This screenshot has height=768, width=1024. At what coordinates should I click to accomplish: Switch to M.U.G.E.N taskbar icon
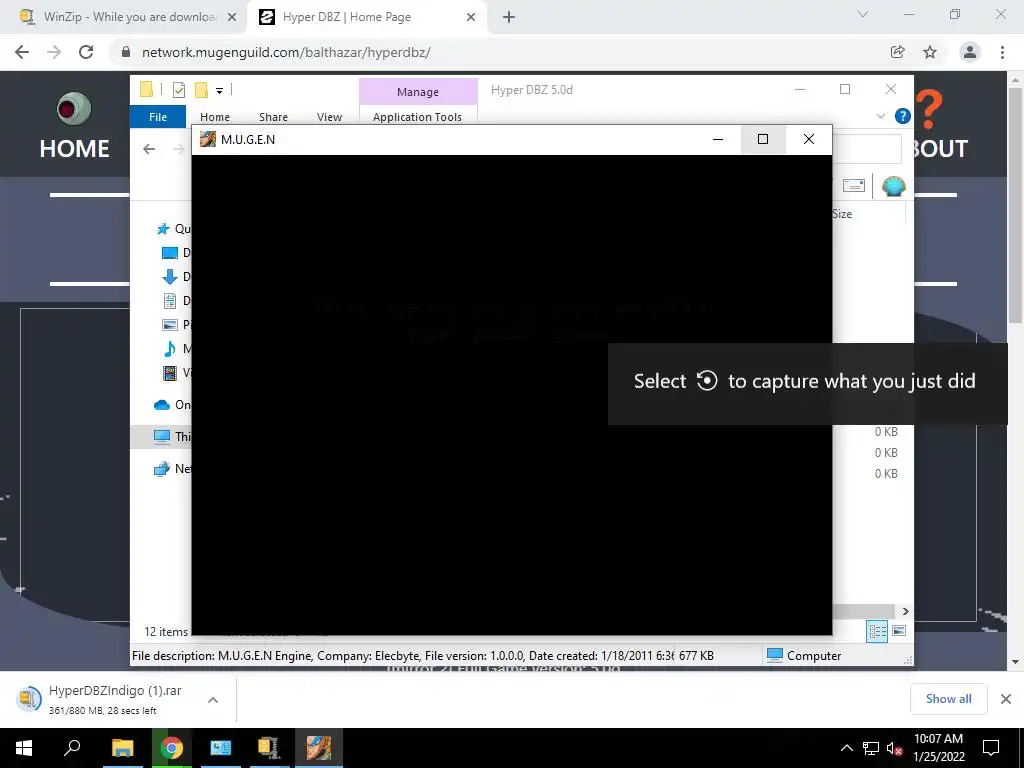tap(319, 748)
